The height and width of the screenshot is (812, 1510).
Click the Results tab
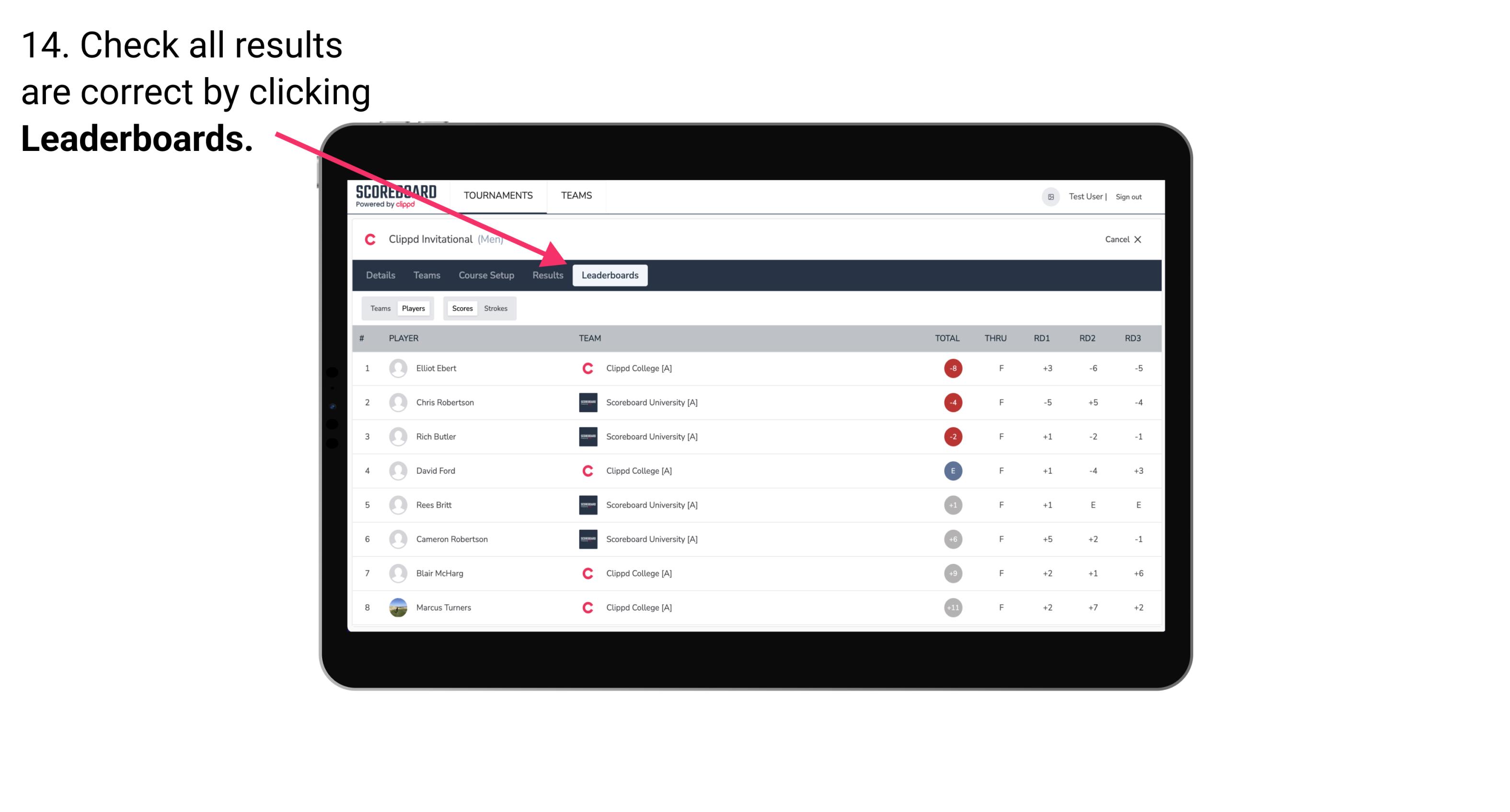click(549, 275)
